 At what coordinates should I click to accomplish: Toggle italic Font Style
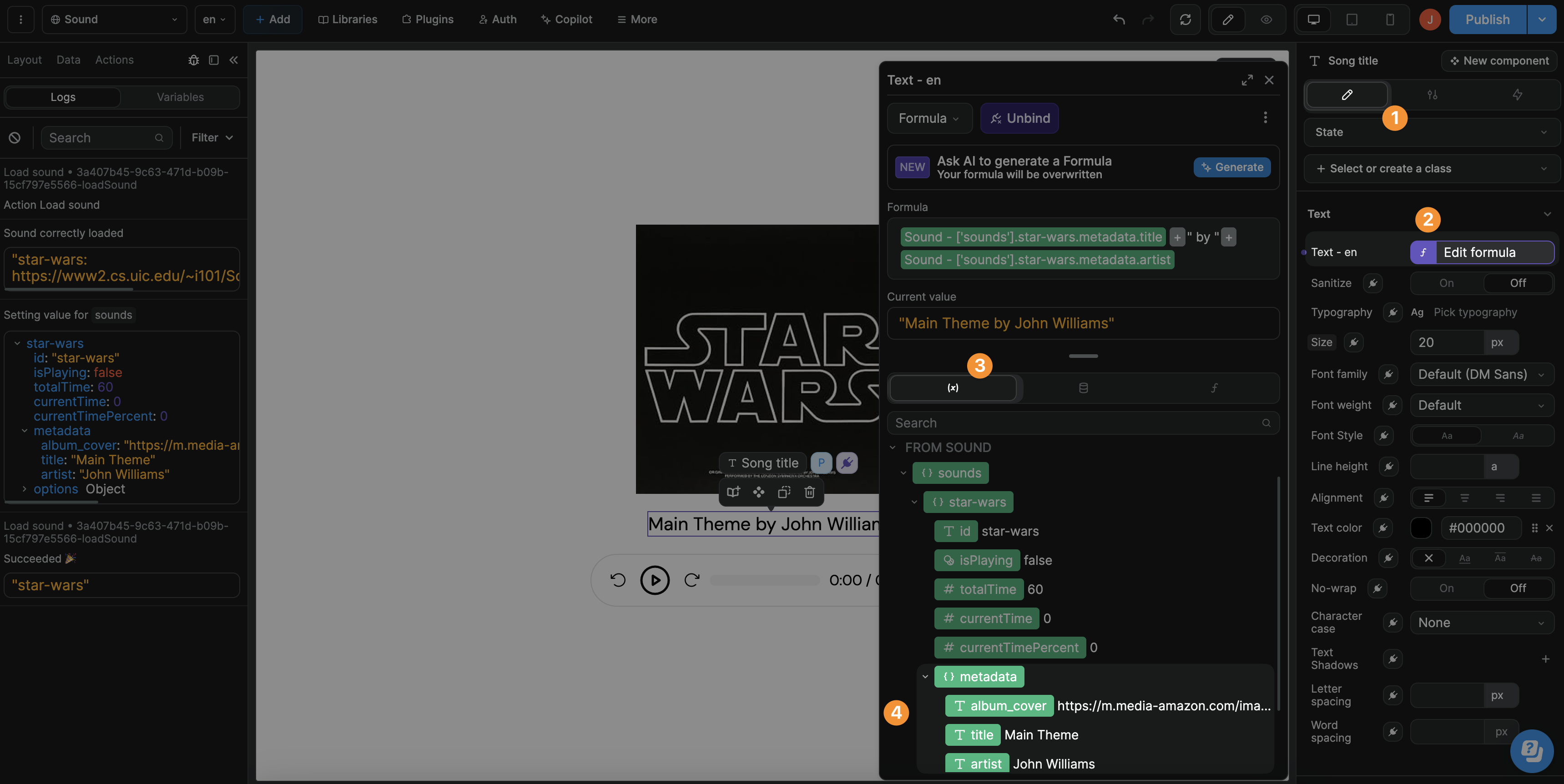[1518, 435]
